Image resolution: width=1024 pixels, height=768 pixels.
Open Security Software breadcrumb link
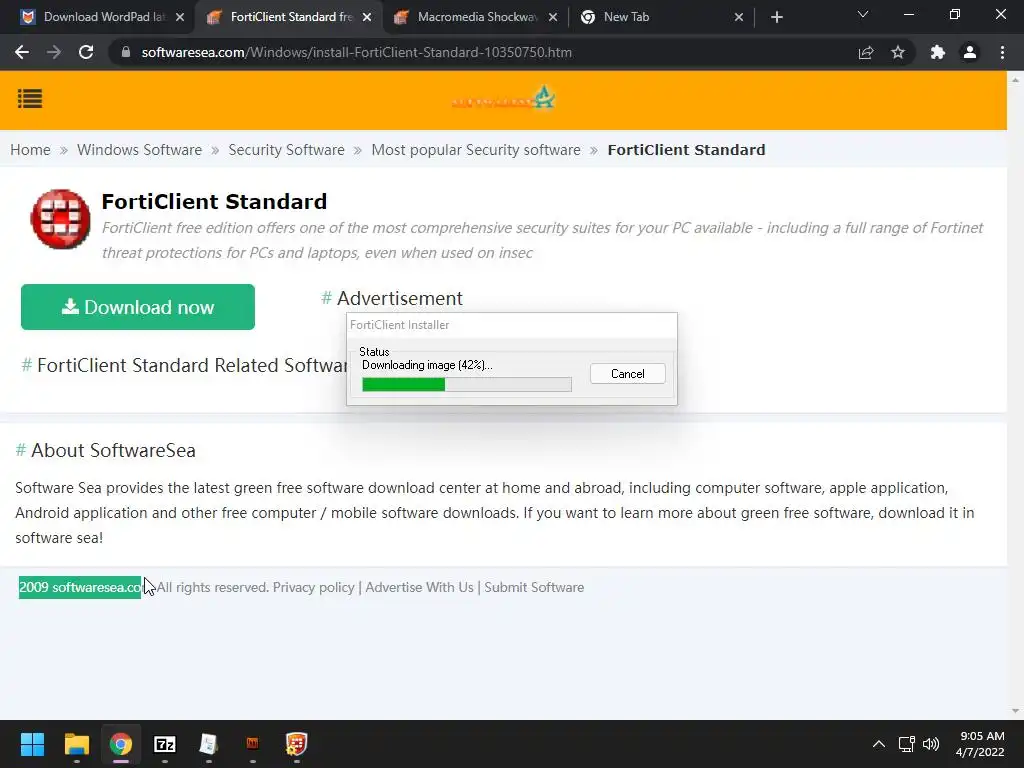tap(286, 150)
